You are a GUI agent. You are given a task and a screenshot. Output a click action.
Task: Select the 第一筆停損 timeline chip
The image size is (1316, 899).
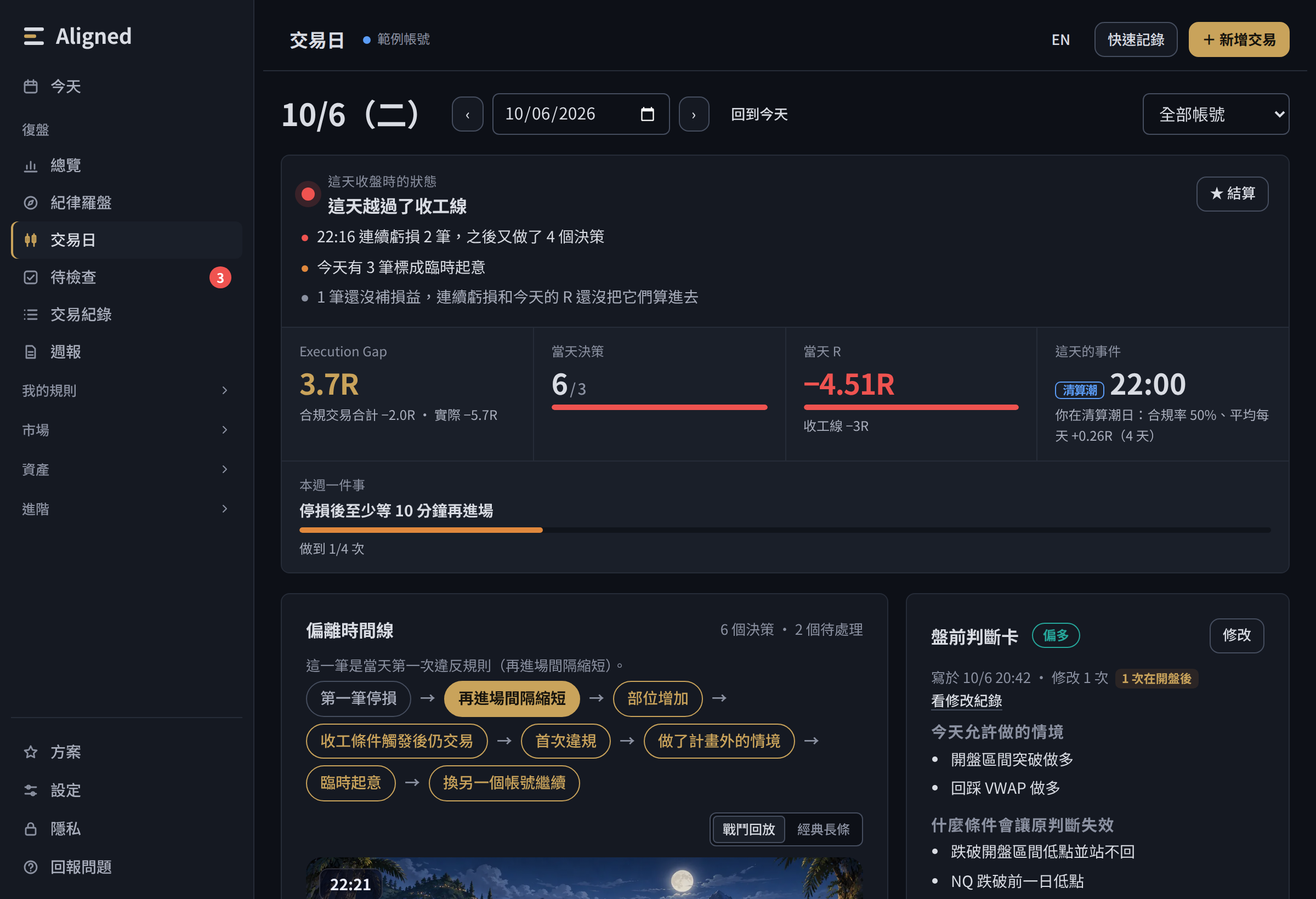[x=359, y=698]
